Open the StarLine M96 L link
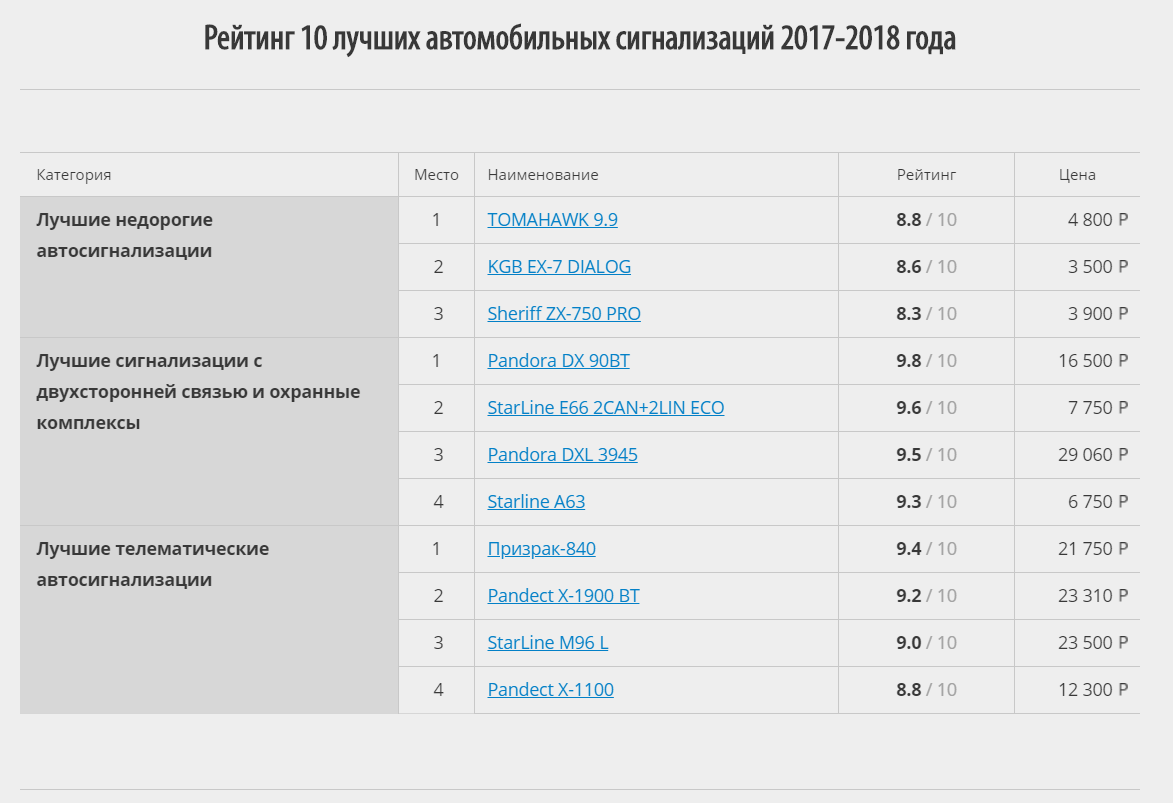This screenshot has height=803, width=1173. [548, 643]
